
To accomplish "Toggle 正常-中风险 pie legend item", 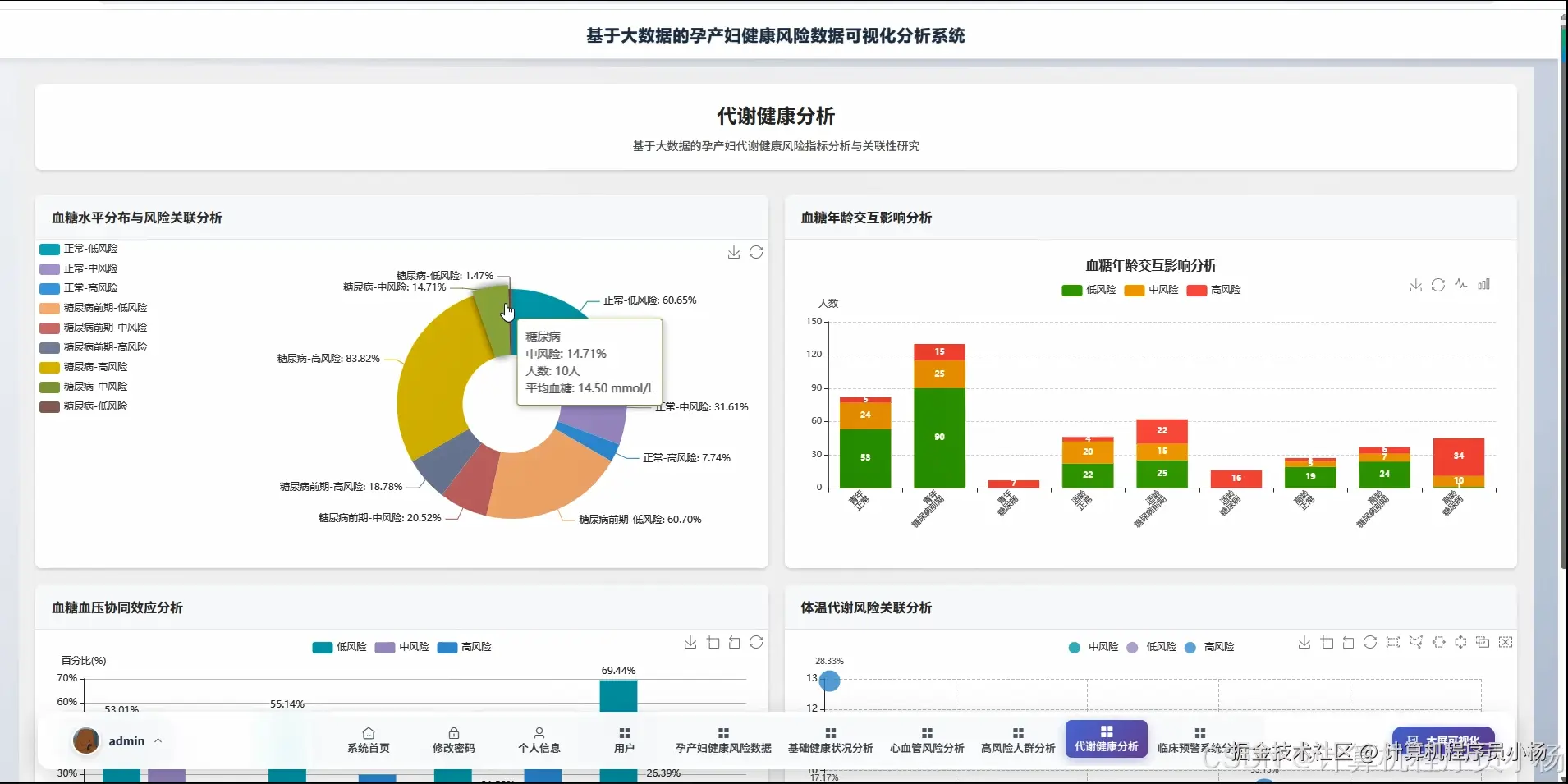I will [x=79, y=268].
